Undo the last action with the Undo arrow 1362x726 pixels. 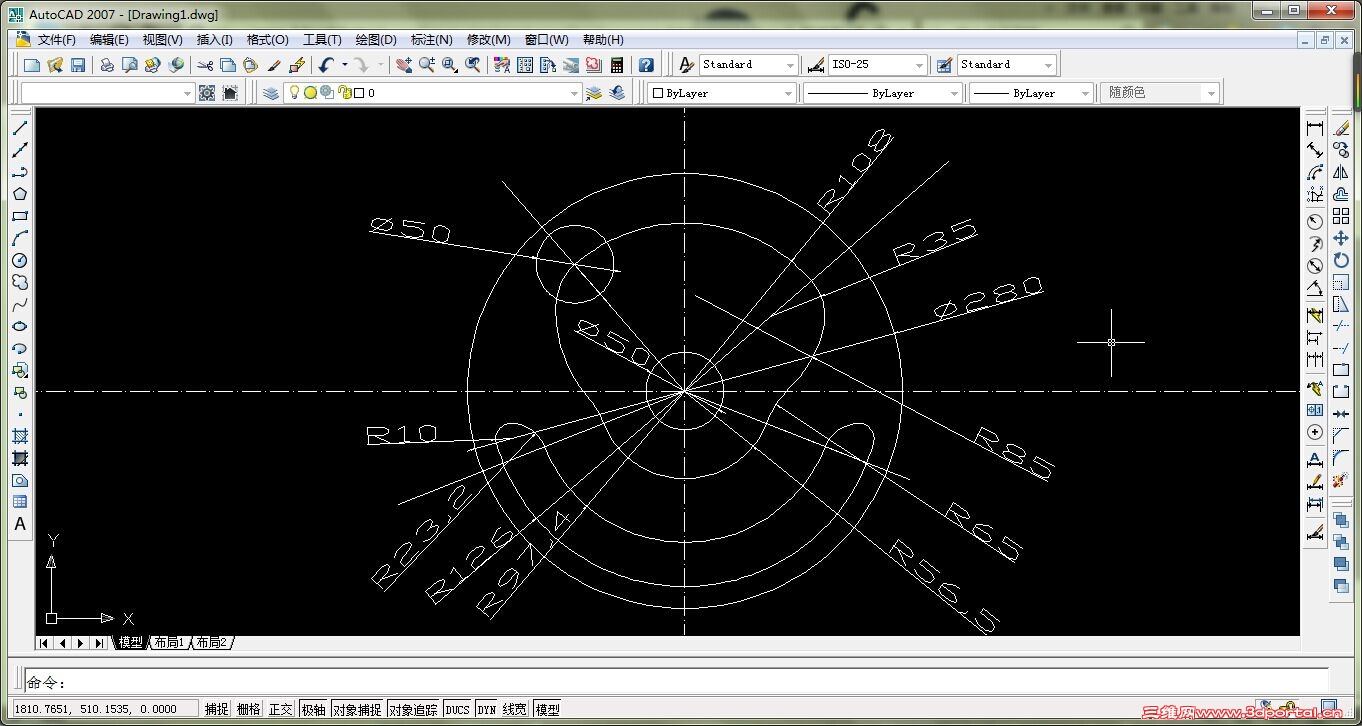coord(326,65)
